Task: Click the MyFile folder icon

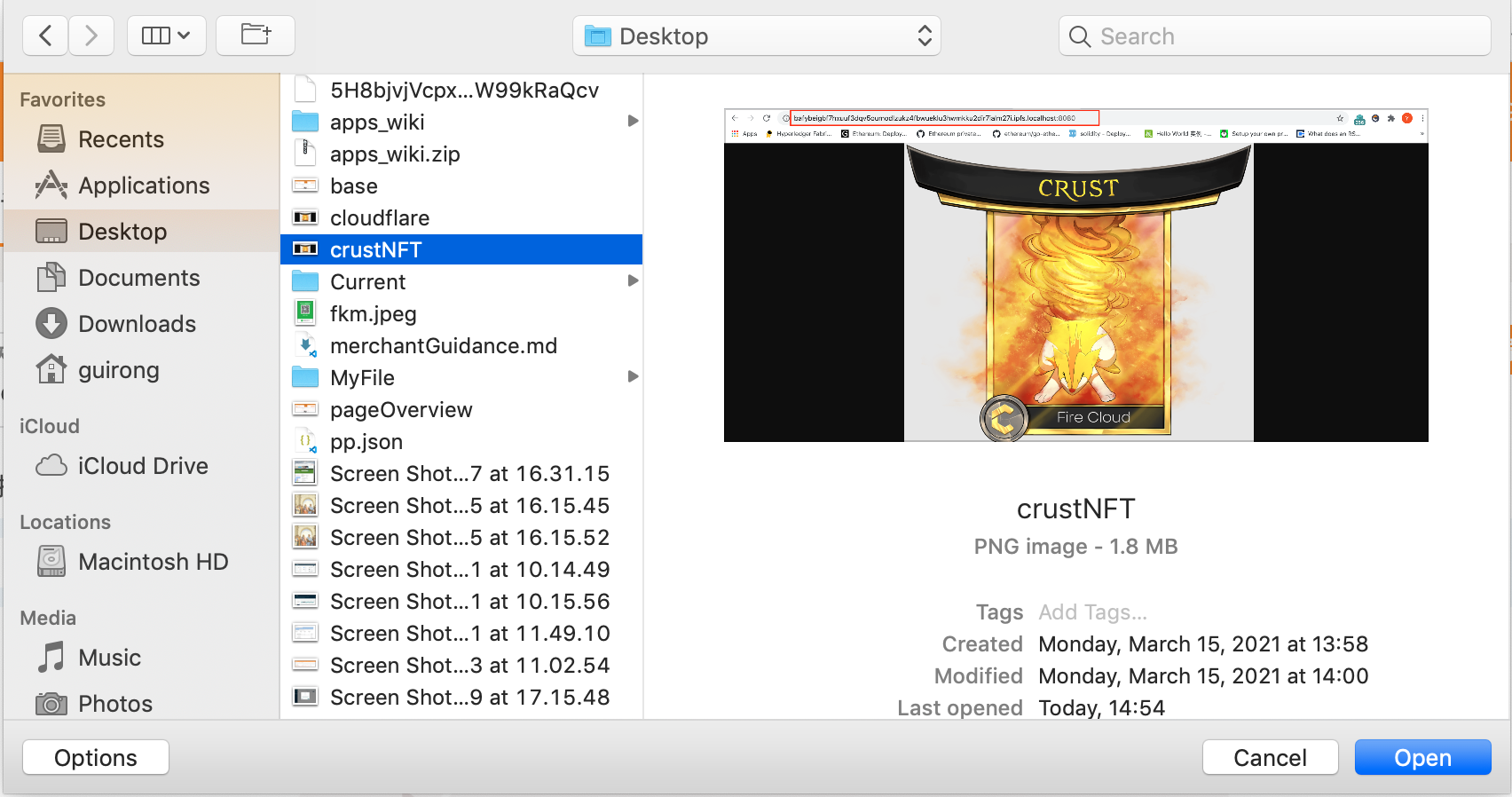Action: [305, 377]
